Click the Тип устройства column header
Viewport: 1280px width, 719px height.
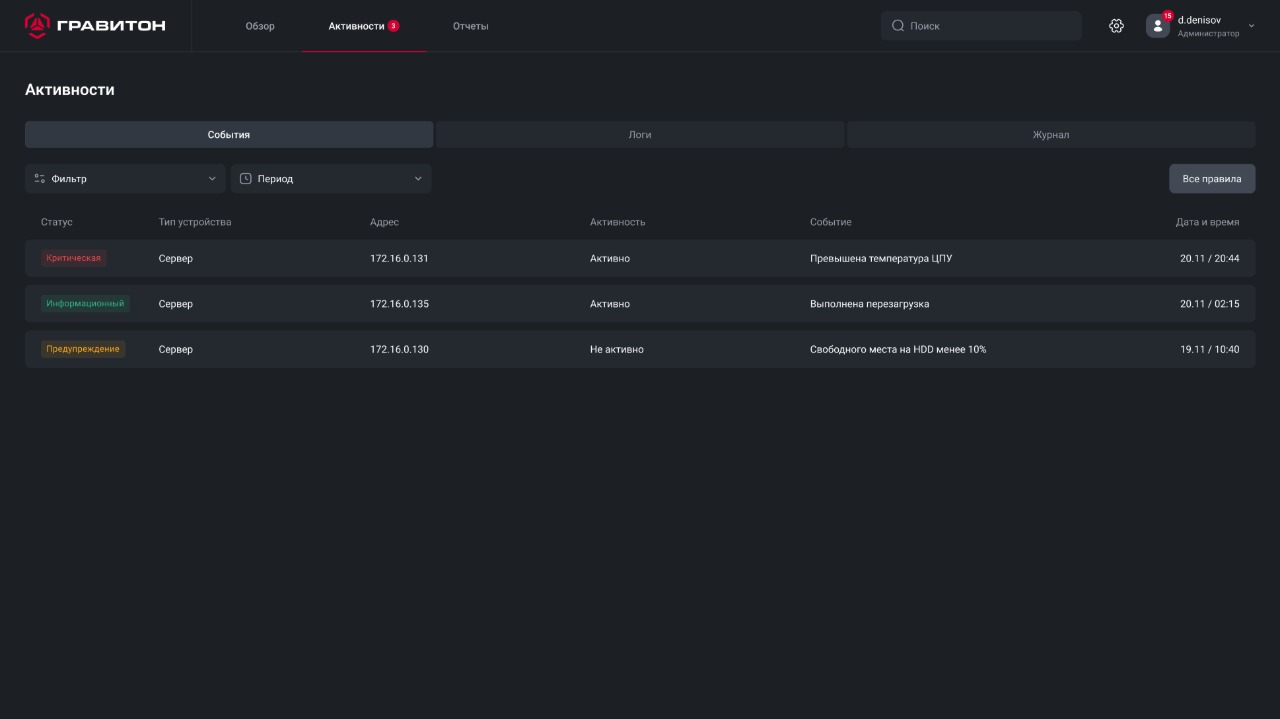click(195, 222)
